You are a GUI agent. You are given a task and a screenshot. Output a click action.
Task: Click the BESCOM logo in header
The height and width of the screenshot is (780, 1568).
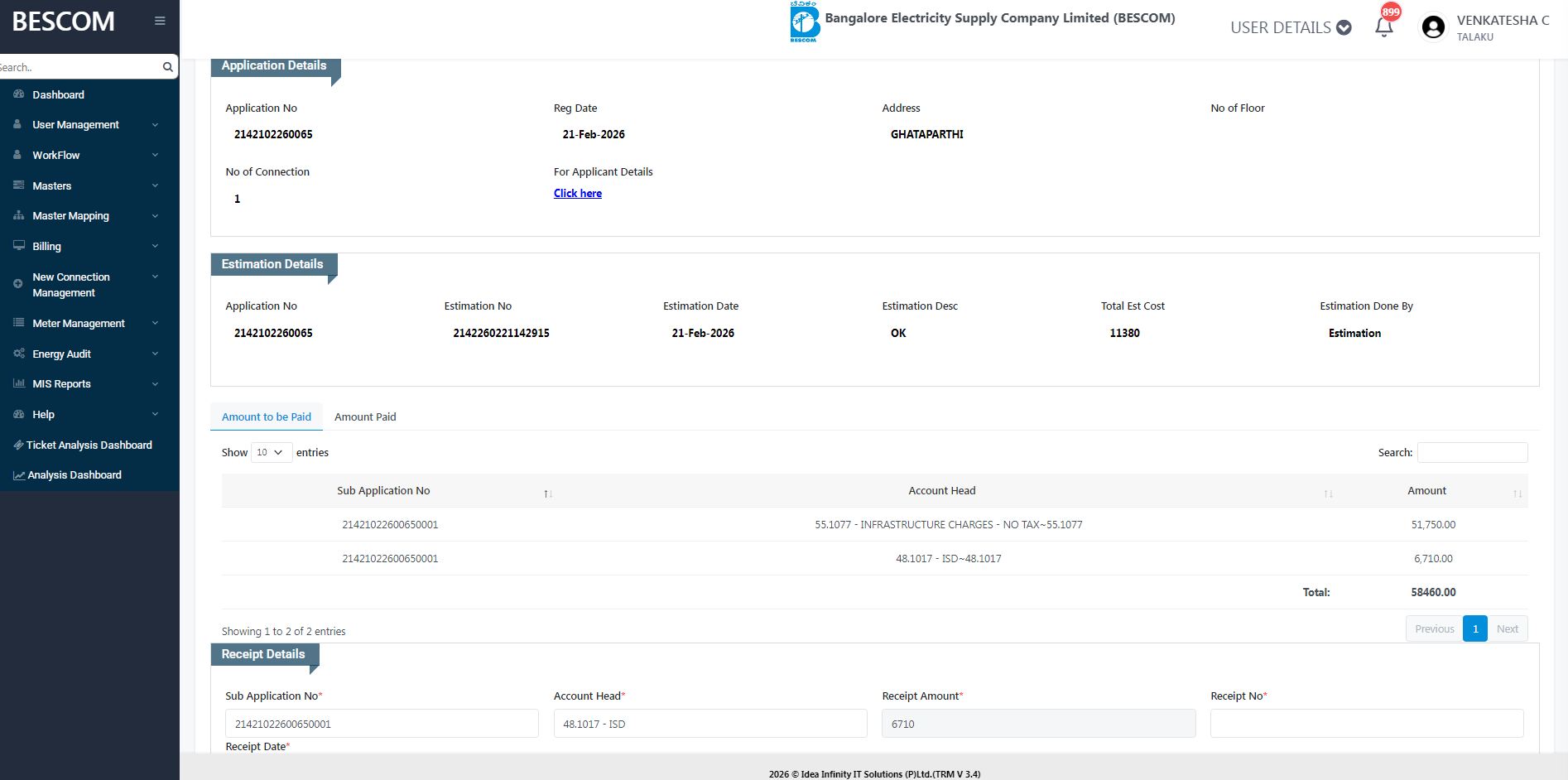click(804, 22)
